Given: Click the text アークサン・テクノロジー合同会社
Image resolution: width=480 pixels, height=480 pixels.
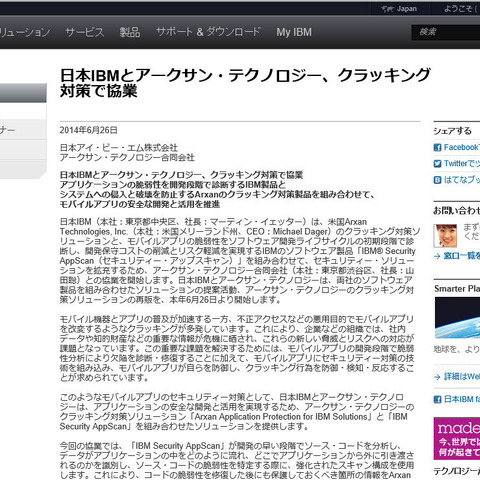Looking at the screenshot, I should click(x=127, y=157).
